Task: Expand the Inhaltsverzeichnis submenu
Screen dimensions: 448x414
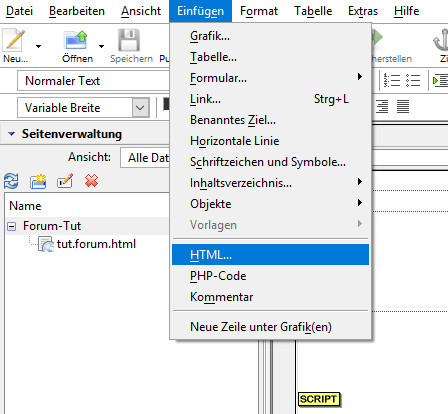Action: click(x=270, y=183)
